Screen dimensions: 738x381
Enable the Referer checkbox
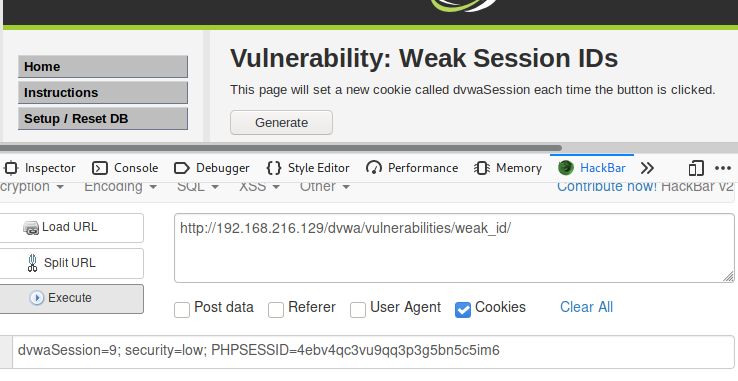click(x=276, y=309)
